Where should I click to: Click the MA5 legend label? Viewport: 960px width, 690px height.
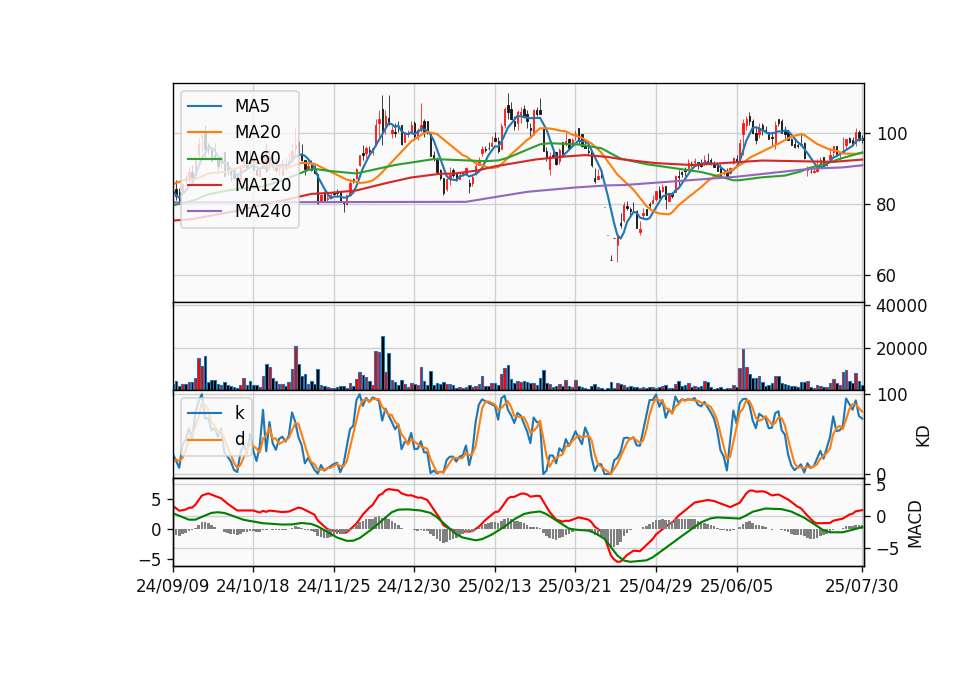[x=252, y=106]
